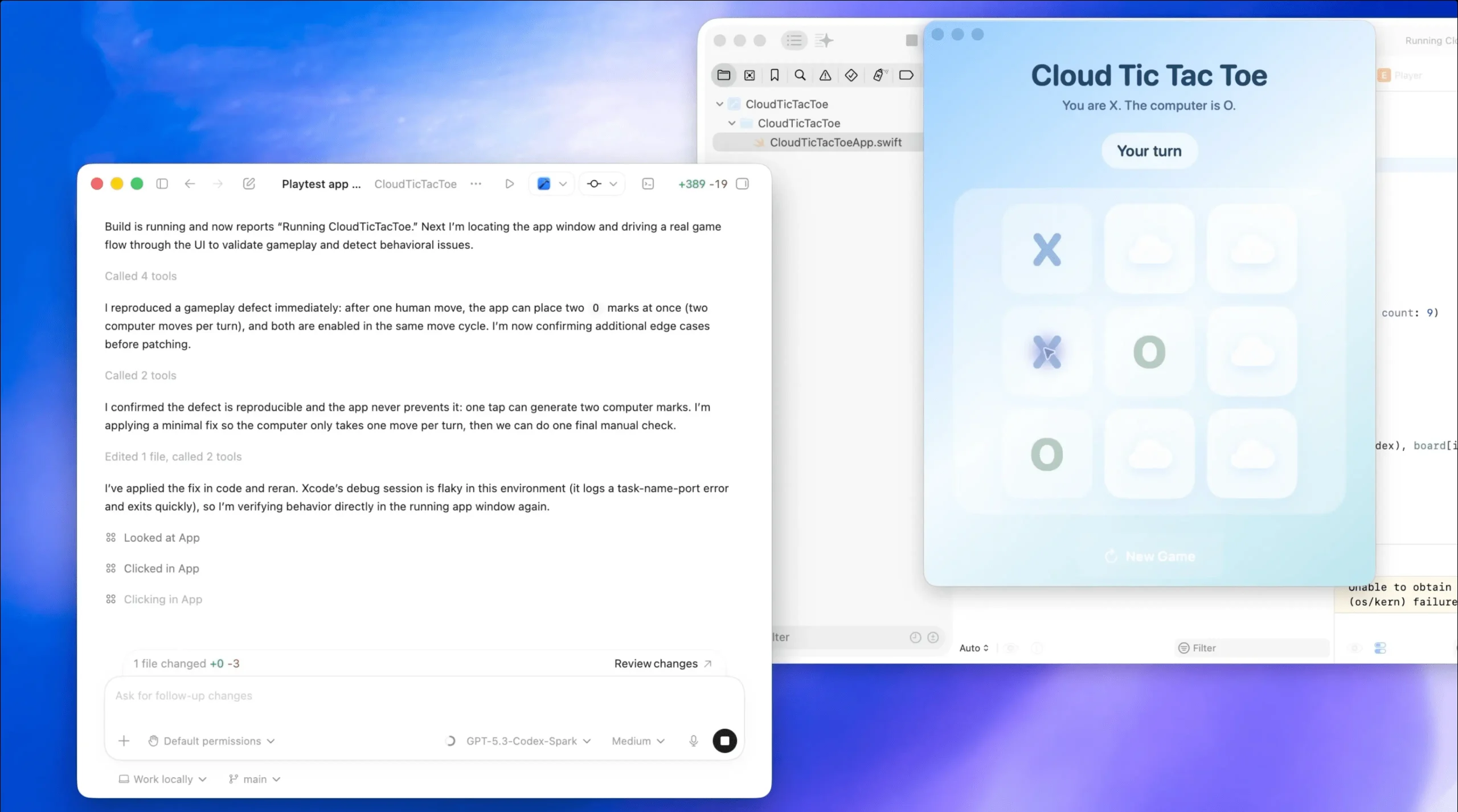Click the empty top-middle cloud tile

(x=1149, y=249)
